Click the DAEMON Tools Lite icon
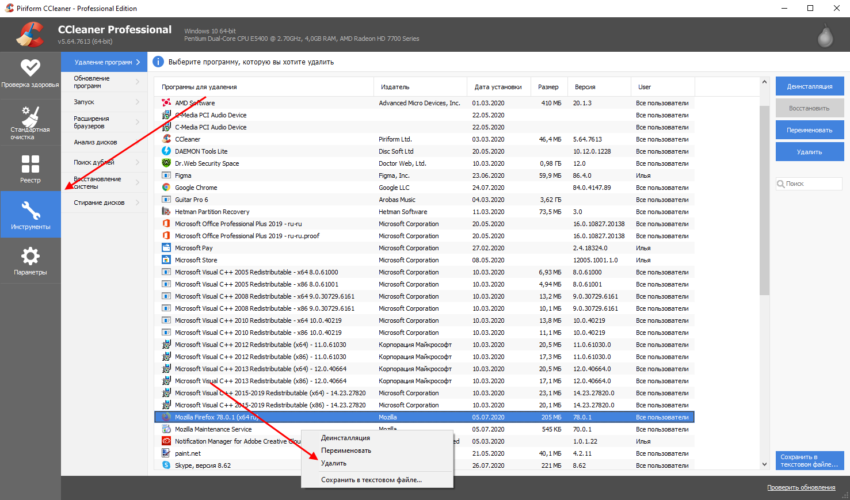 [166, 151]
